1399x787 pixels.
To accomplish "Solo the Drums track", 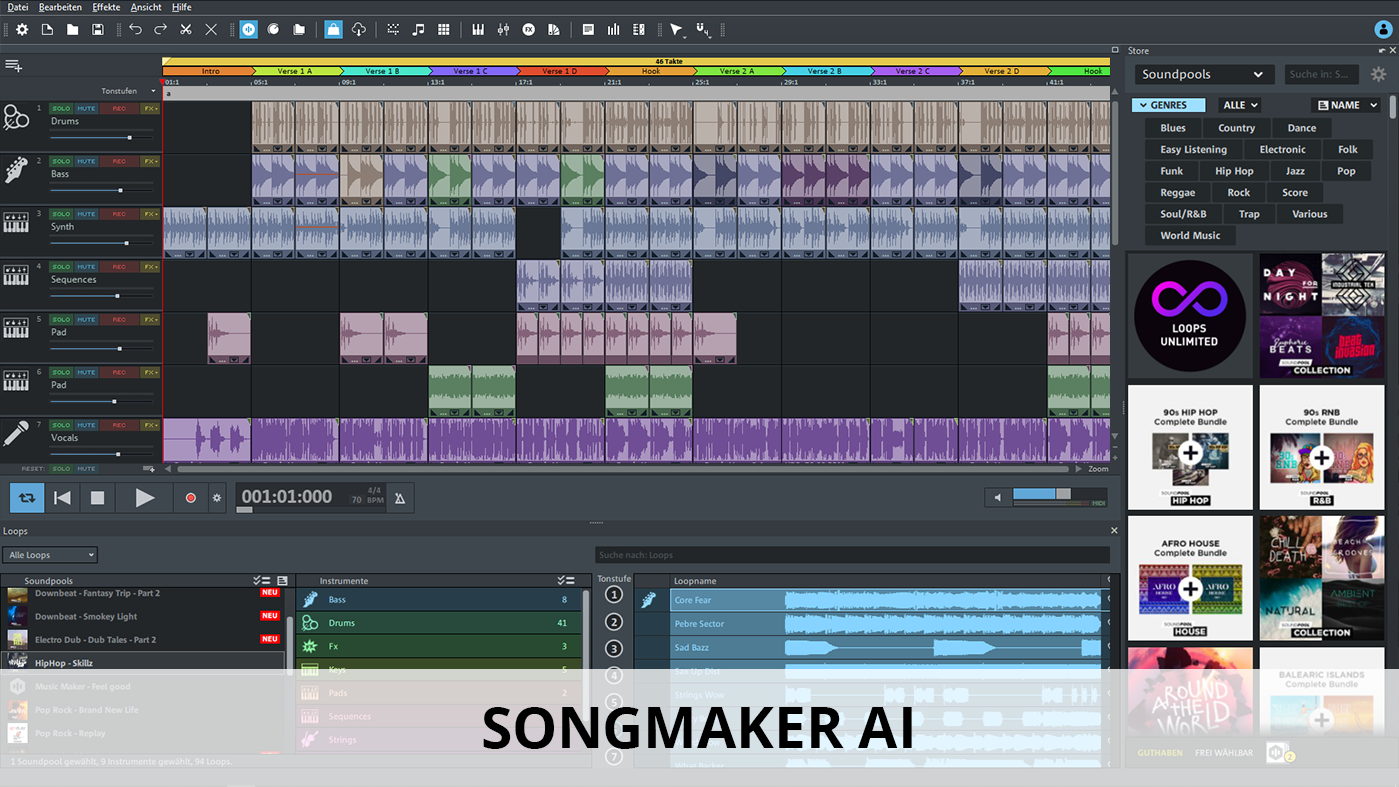I will tap(61, 108).
